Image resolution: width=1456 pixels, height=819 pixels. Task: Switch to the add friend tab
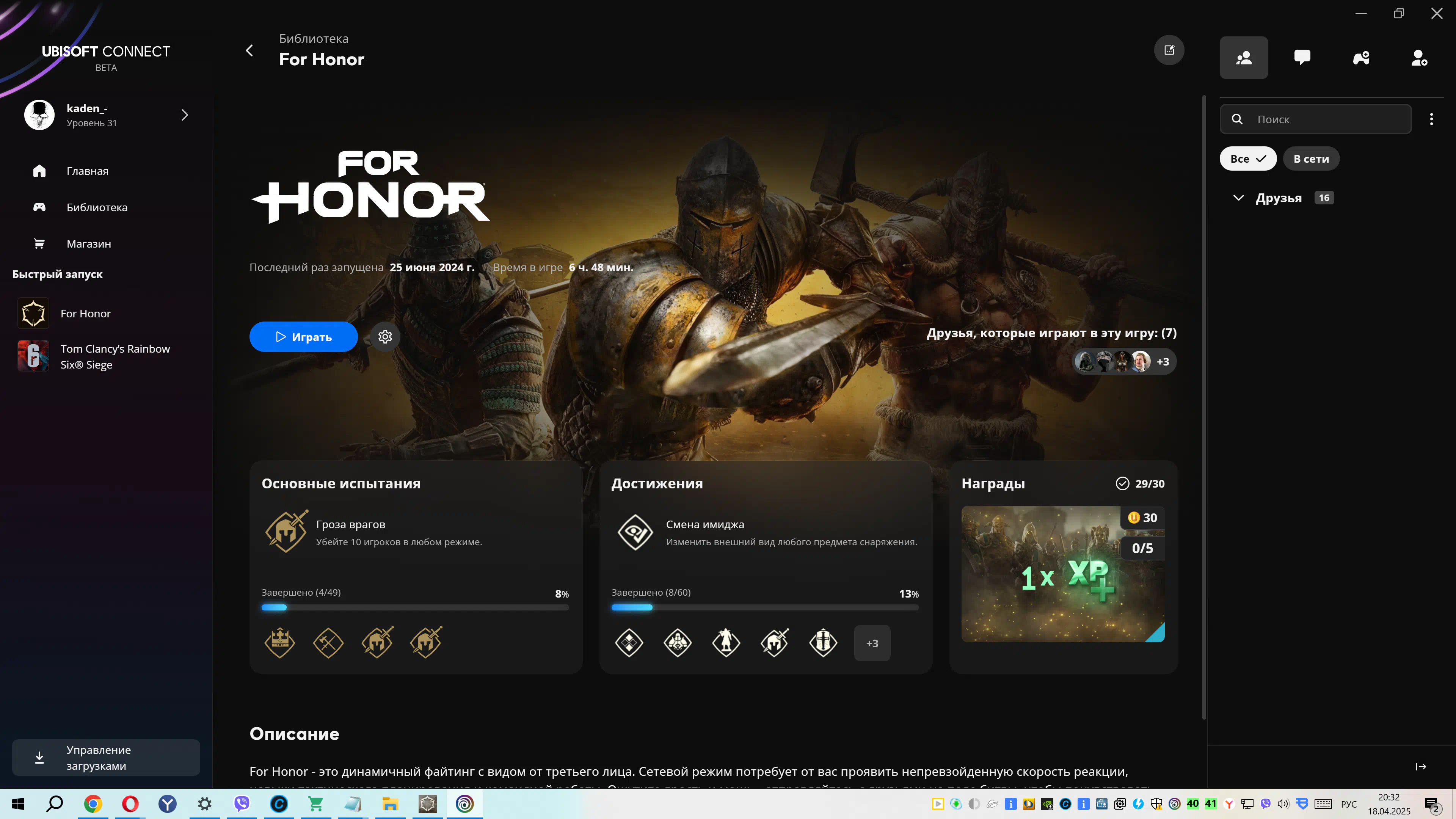click(x=1419, y=58)
